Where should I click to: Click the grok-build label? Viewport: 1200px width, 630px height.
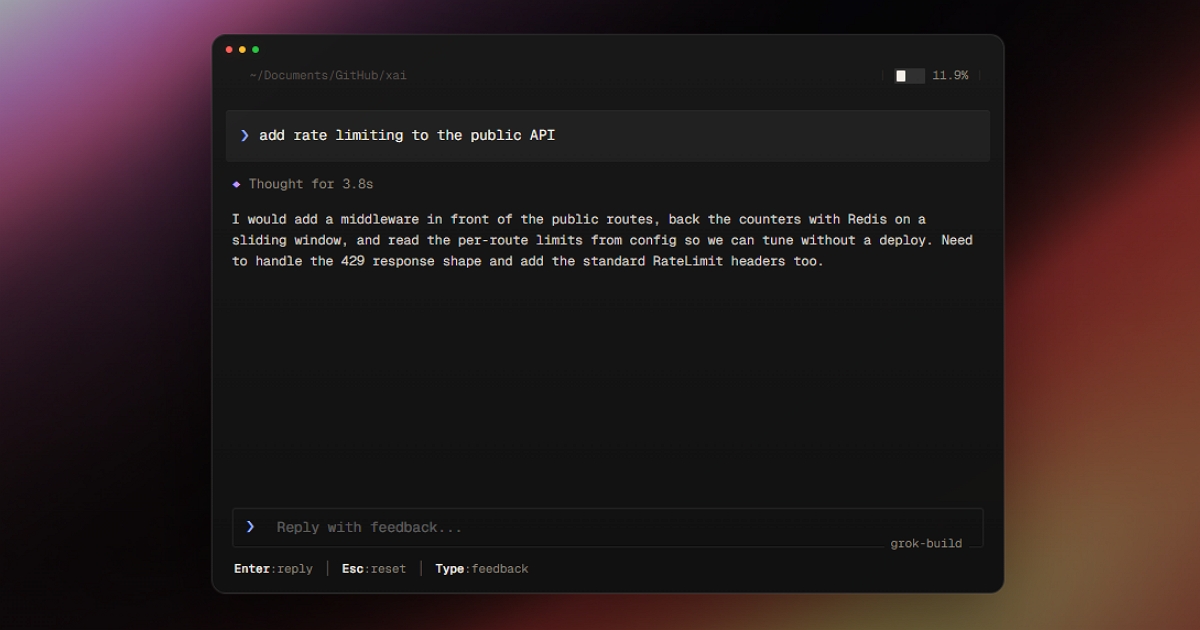(x=926, y=544)
